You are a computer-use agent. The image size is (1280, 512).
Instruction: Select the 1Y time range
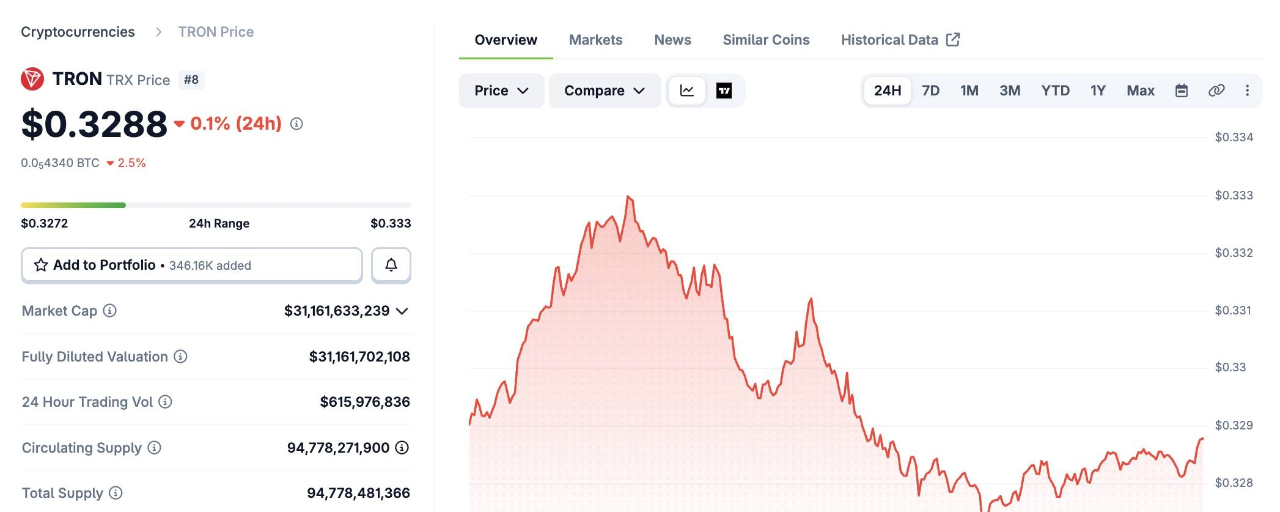pos(1098,91)
